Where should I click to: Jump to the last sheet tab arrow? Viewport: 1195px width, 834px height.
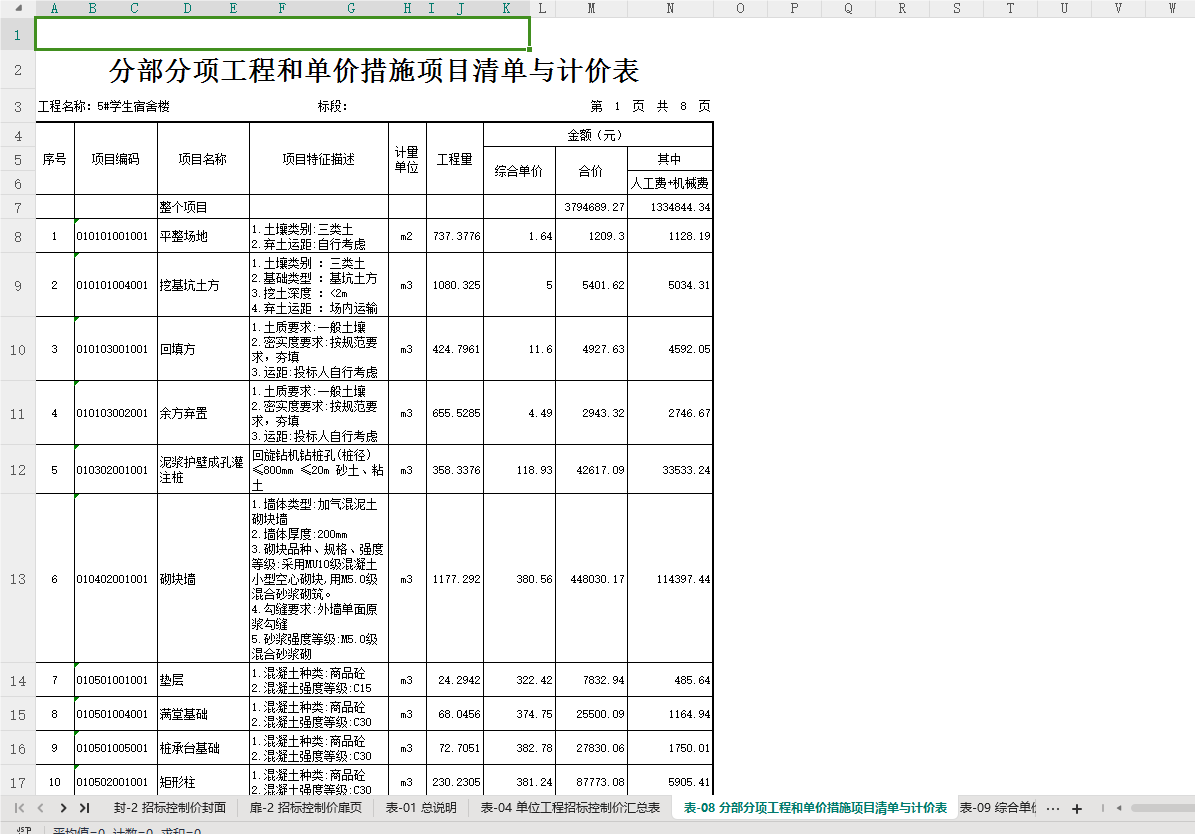[x=85, y=808]
